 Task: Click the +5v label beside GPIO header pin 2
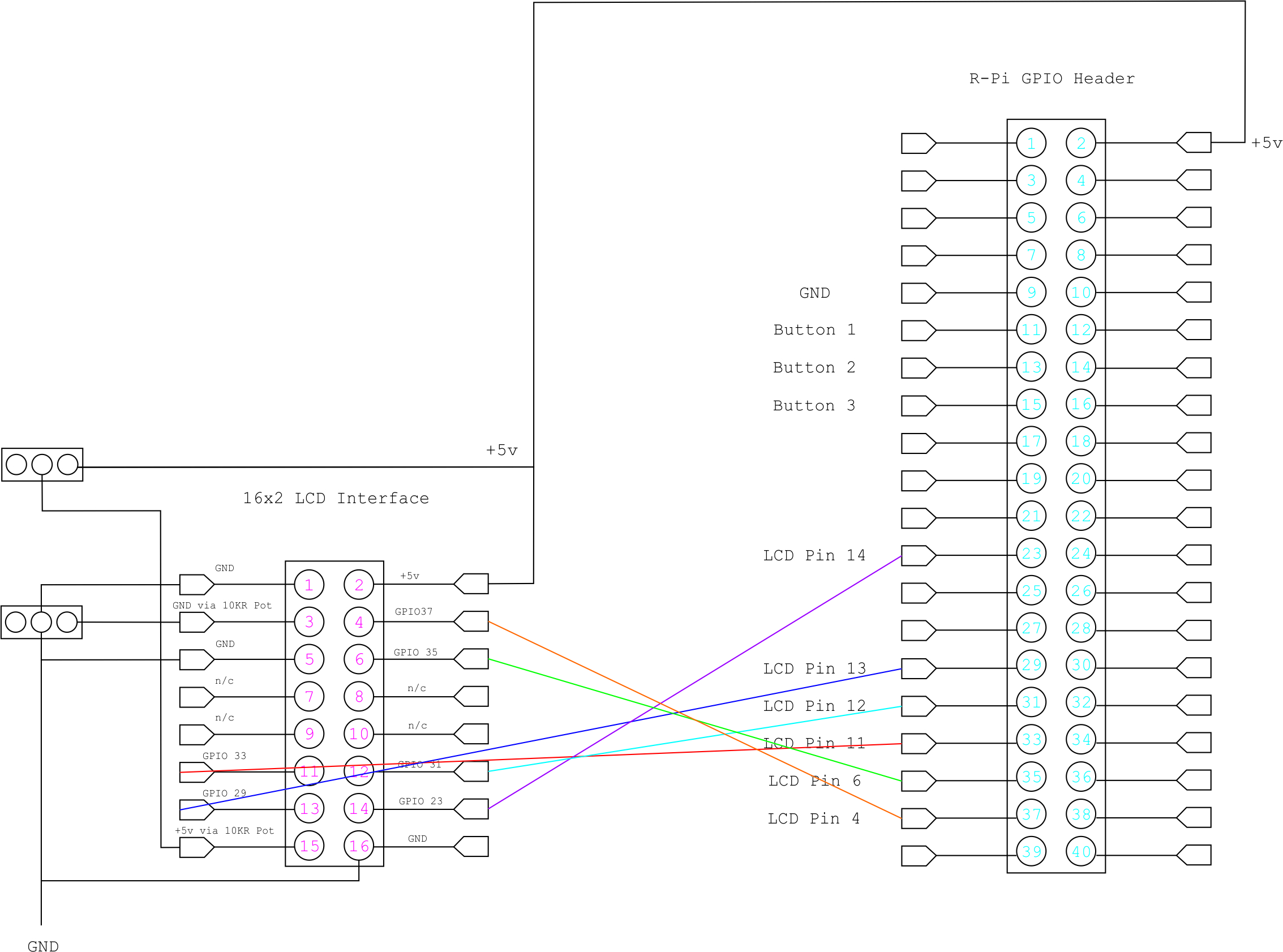click(1265, 142)
